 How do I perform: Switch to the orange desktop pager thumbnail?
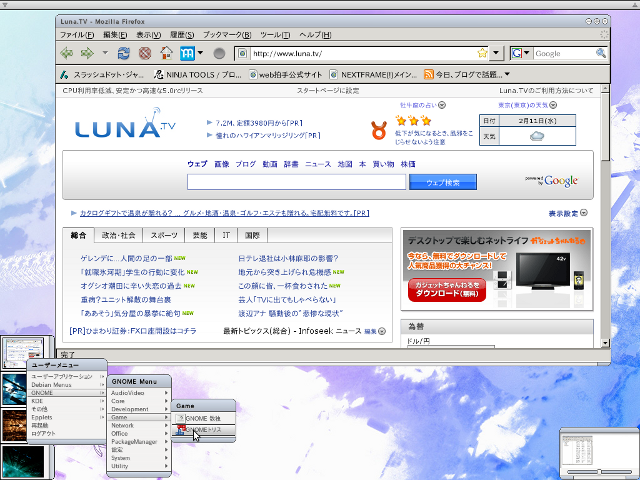(14, 426)
